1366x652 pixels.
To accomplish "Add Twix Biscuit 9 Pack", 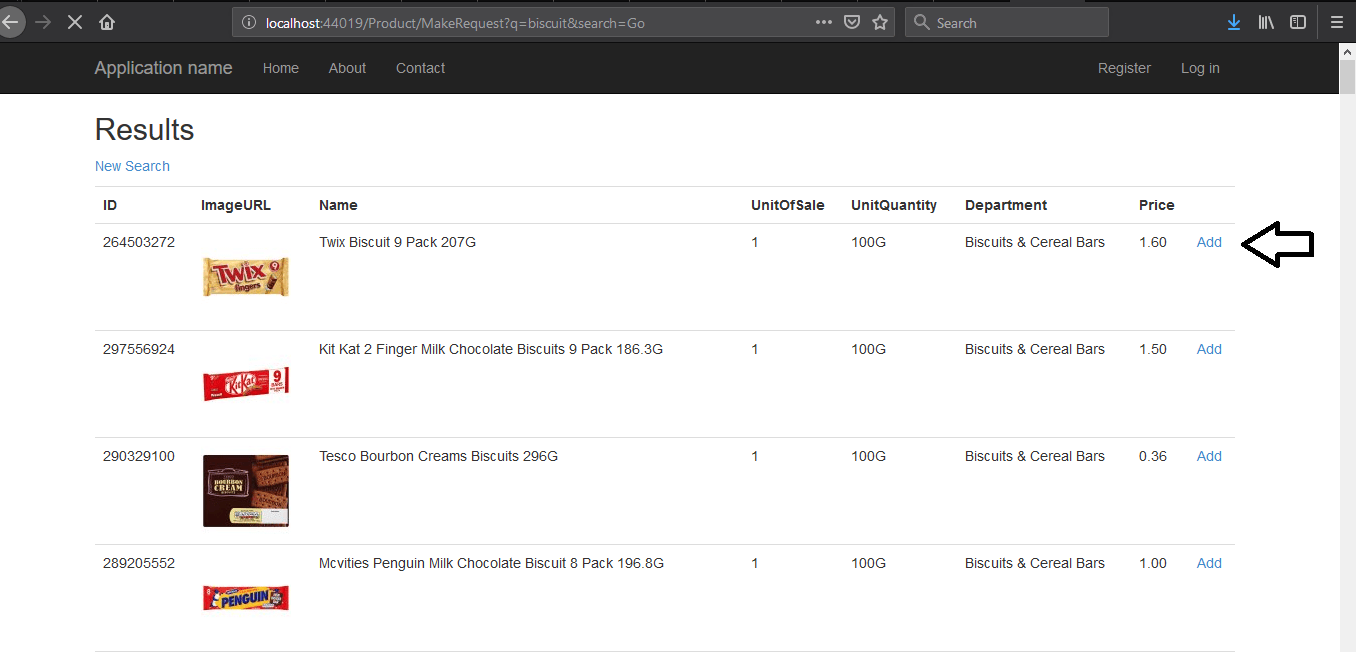I will click(1209, 242).
